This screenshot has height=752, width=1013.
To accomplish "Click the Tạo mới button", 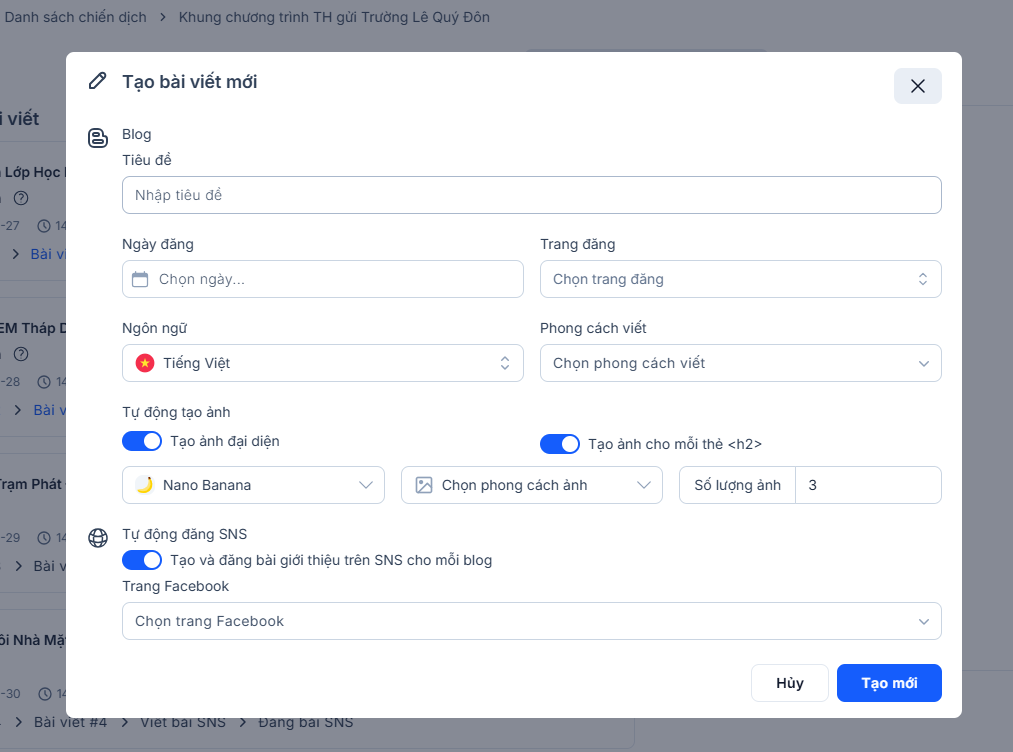I will tap(889, 683).
